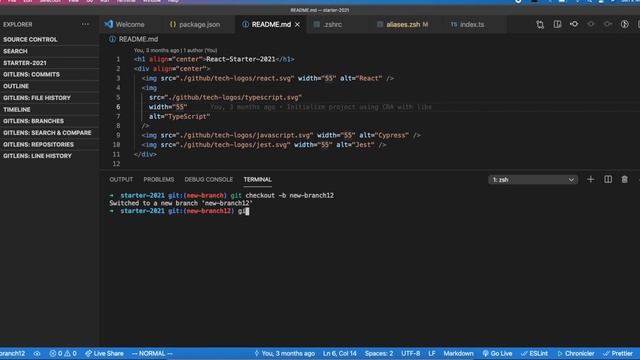The width and height of the screenshot is (640, 360).
Task: Click line 5 with typescript.svg src
Action: pyautogui.click(x=225, y=98)
